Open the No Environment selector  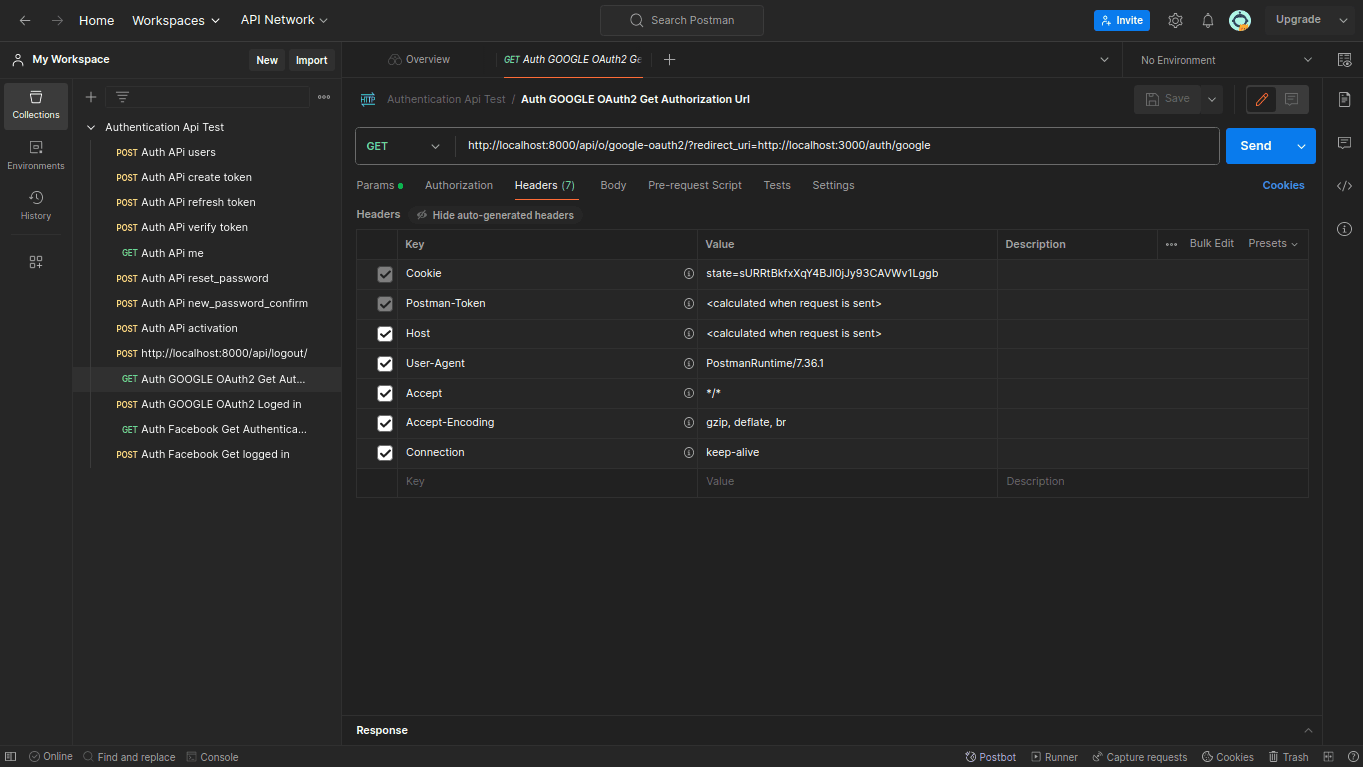[1226, 60]
